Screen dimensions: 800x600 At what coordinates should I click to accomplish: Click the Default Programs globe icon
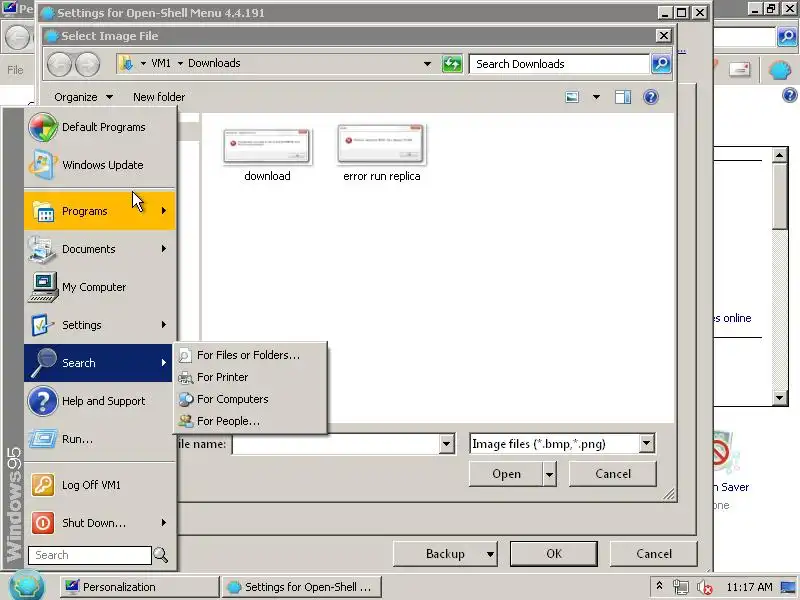(x=43, y=127)
